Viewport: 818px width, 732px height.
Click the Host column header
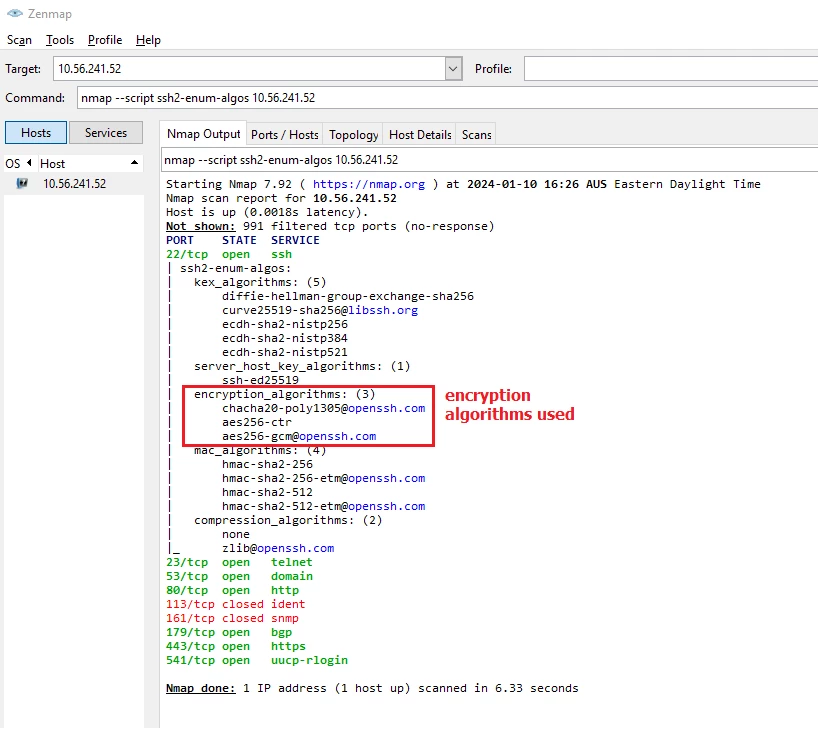point(90,163)
